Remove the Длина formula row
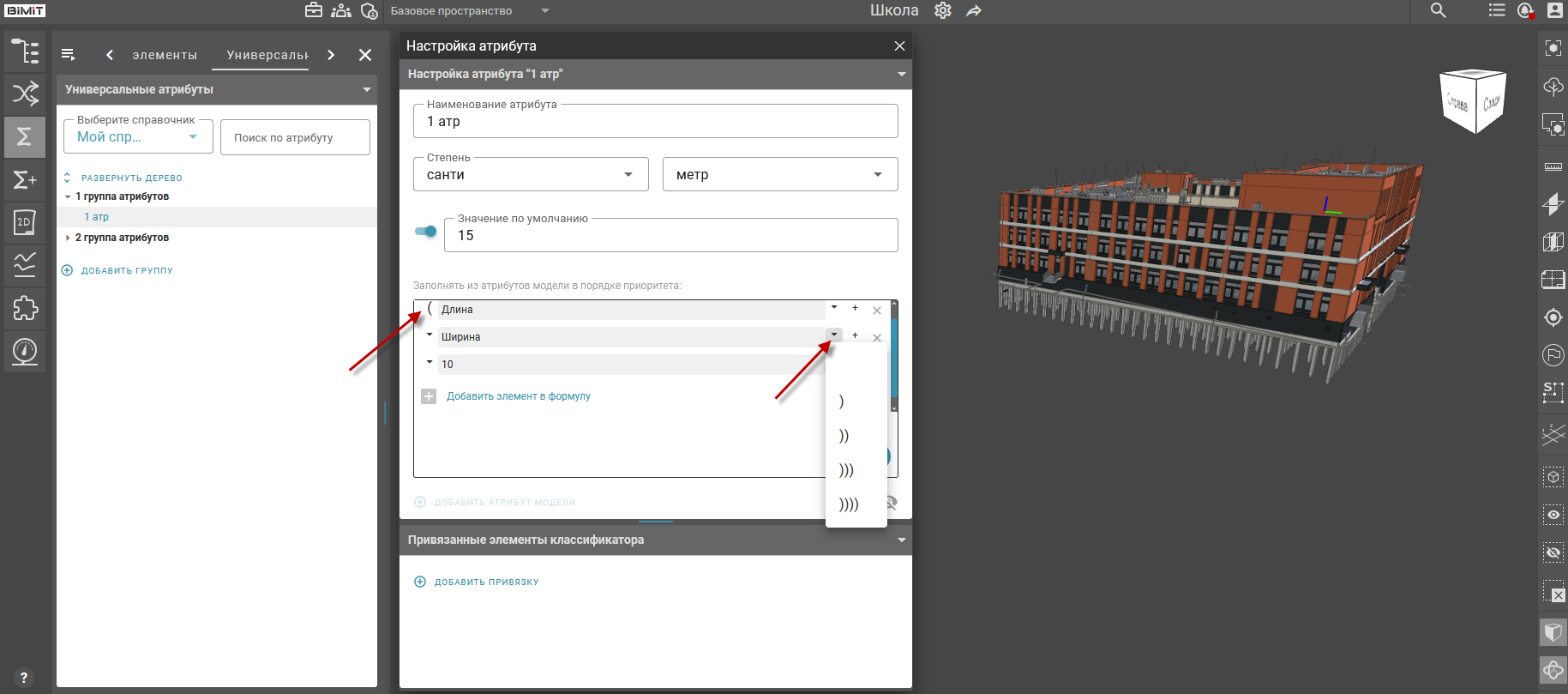This screenshot has height=694, width=1568. [877, 311]
